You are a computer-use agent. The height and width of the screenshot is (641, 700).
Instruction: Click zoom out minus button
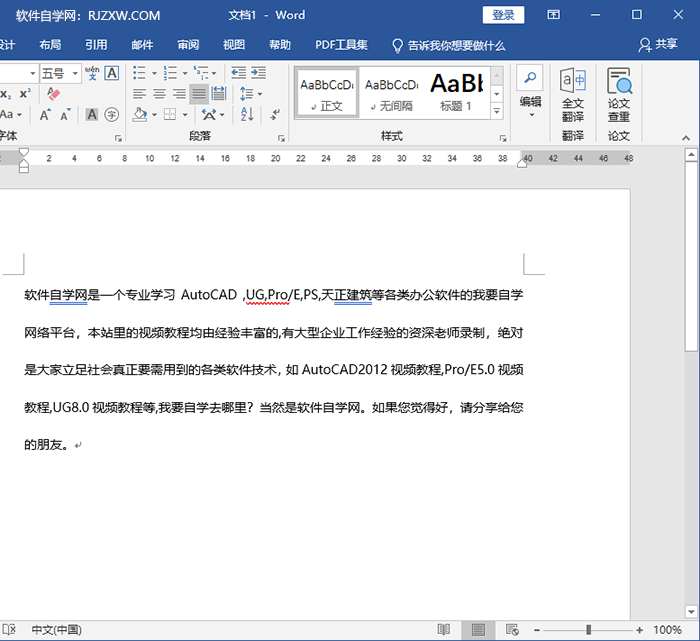(x=537, y=630)
